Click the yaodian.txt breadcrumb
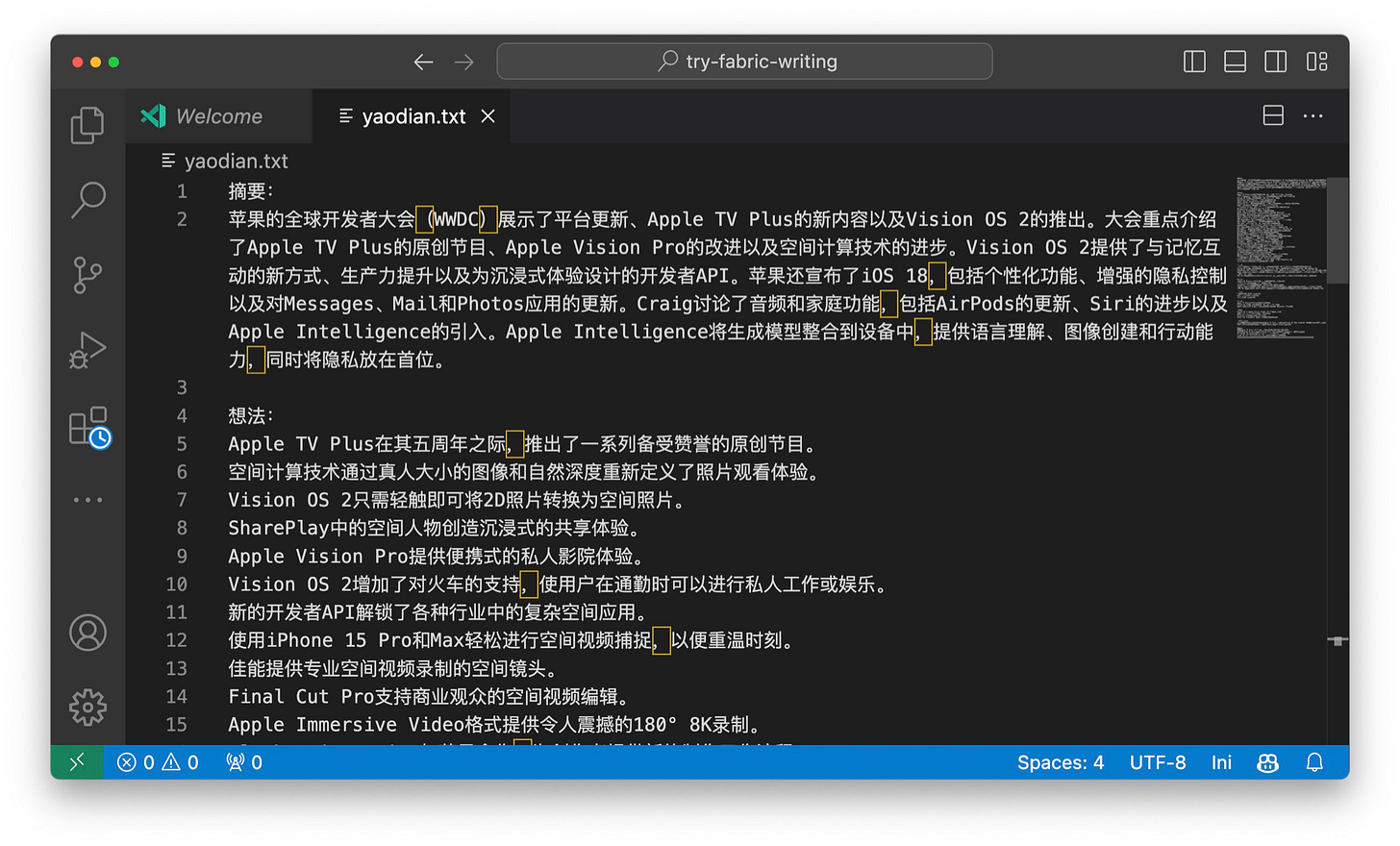 236,161
